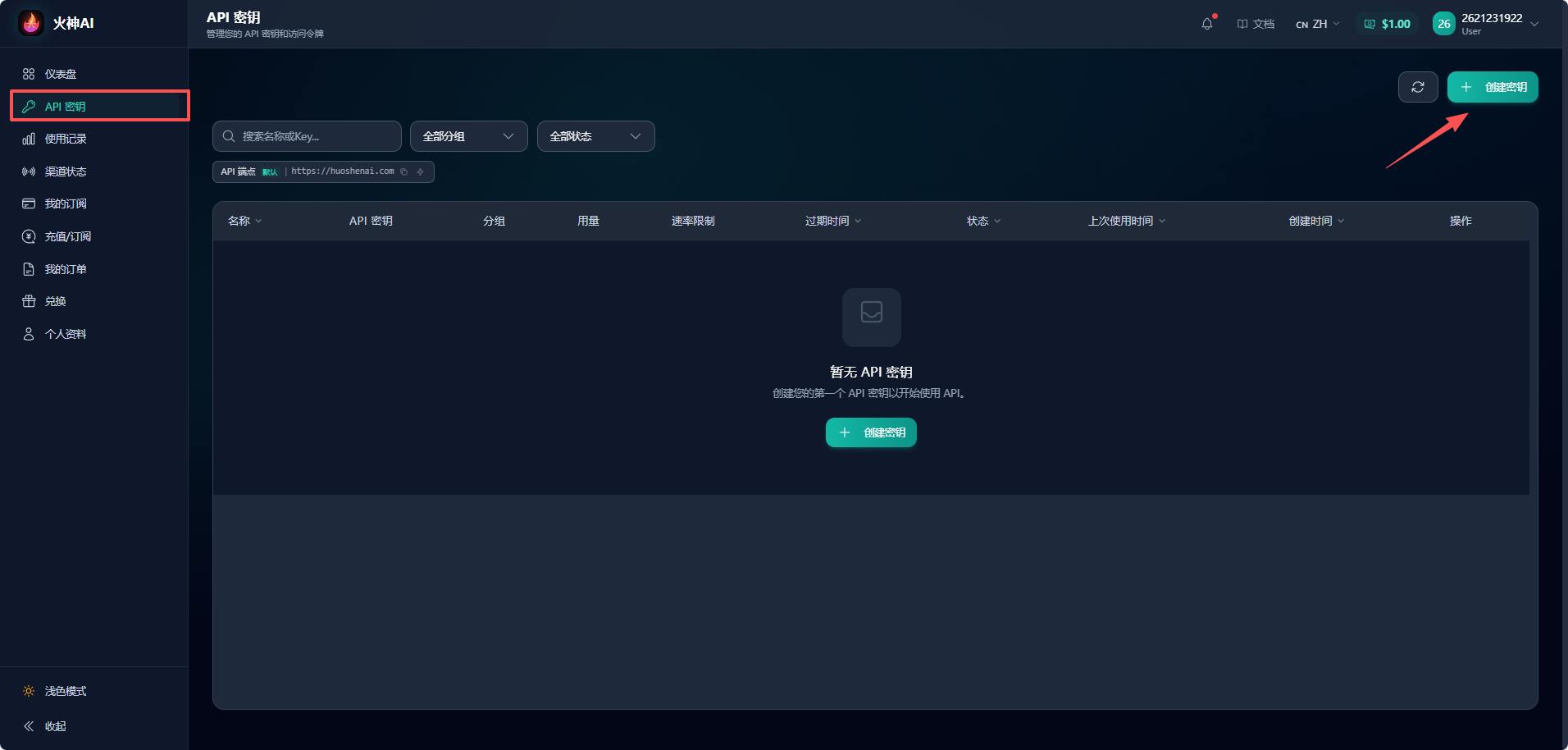Refresh the API key list

pyautogui.click(x=1418, y=87)
